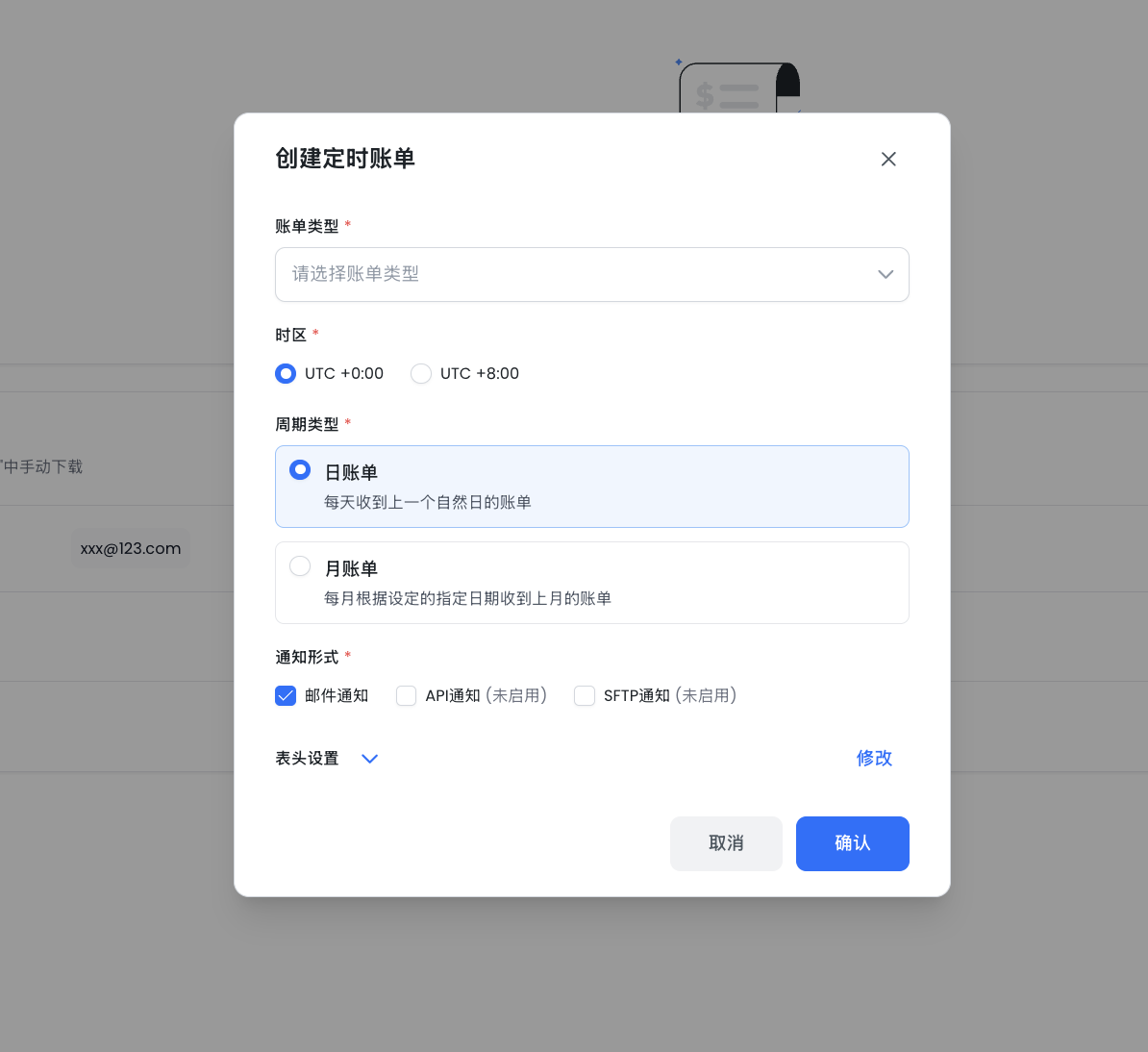Choose the UTC +8:00 timezone option

421,374
